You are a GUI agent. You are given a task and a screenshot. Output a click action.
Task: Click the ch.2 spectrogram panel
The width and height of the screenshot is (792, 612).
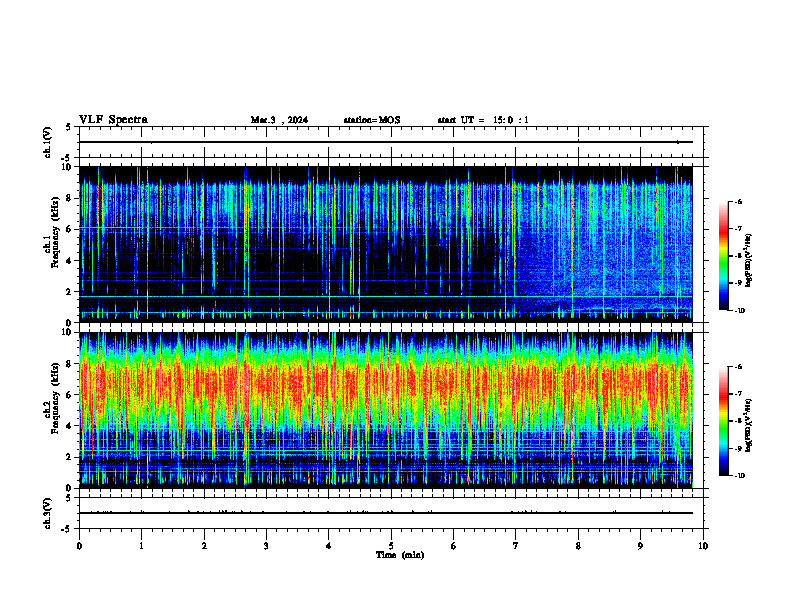386,410
